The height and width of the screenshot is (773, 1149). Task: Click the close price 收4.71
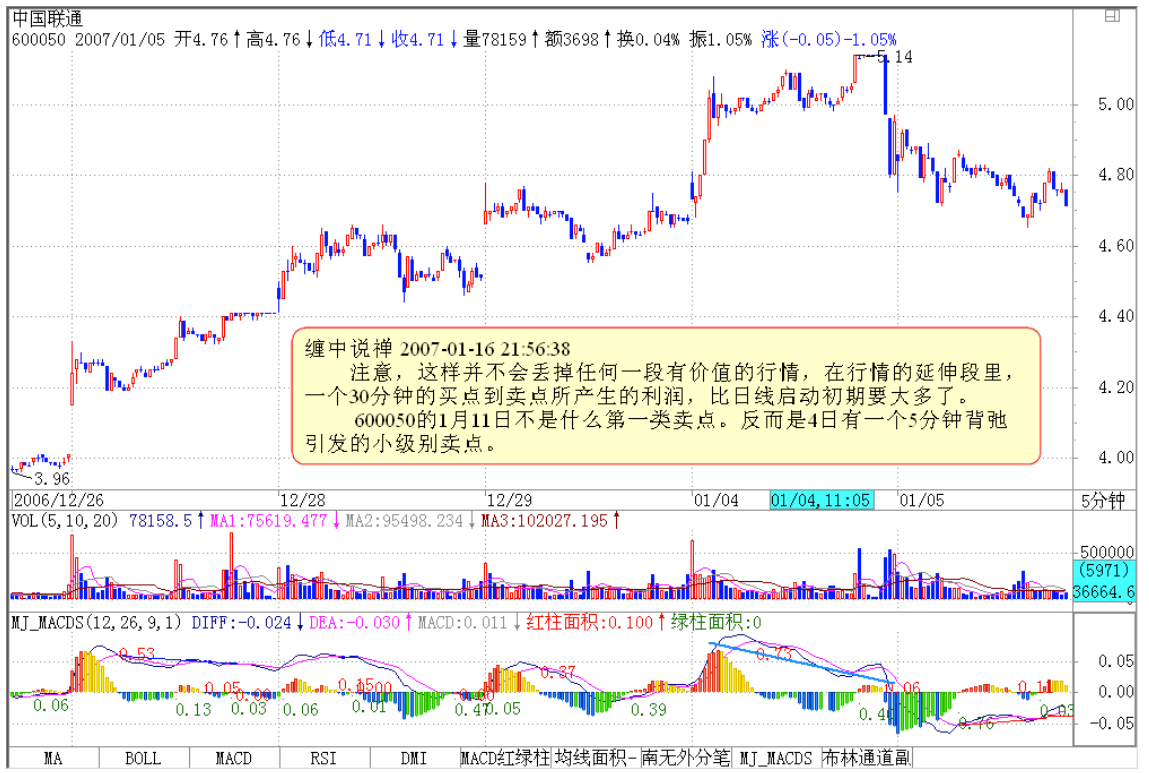[417, 40]
